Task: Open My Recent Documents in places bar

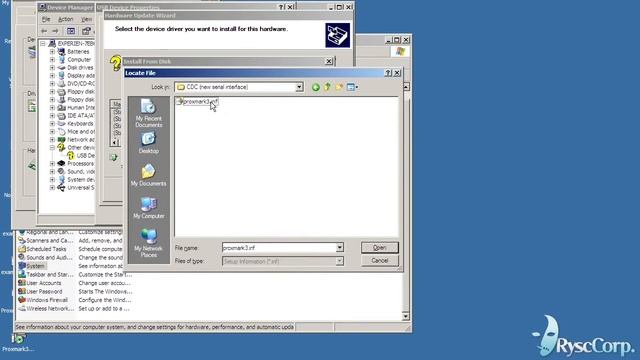Action: (x=149, y=113)
